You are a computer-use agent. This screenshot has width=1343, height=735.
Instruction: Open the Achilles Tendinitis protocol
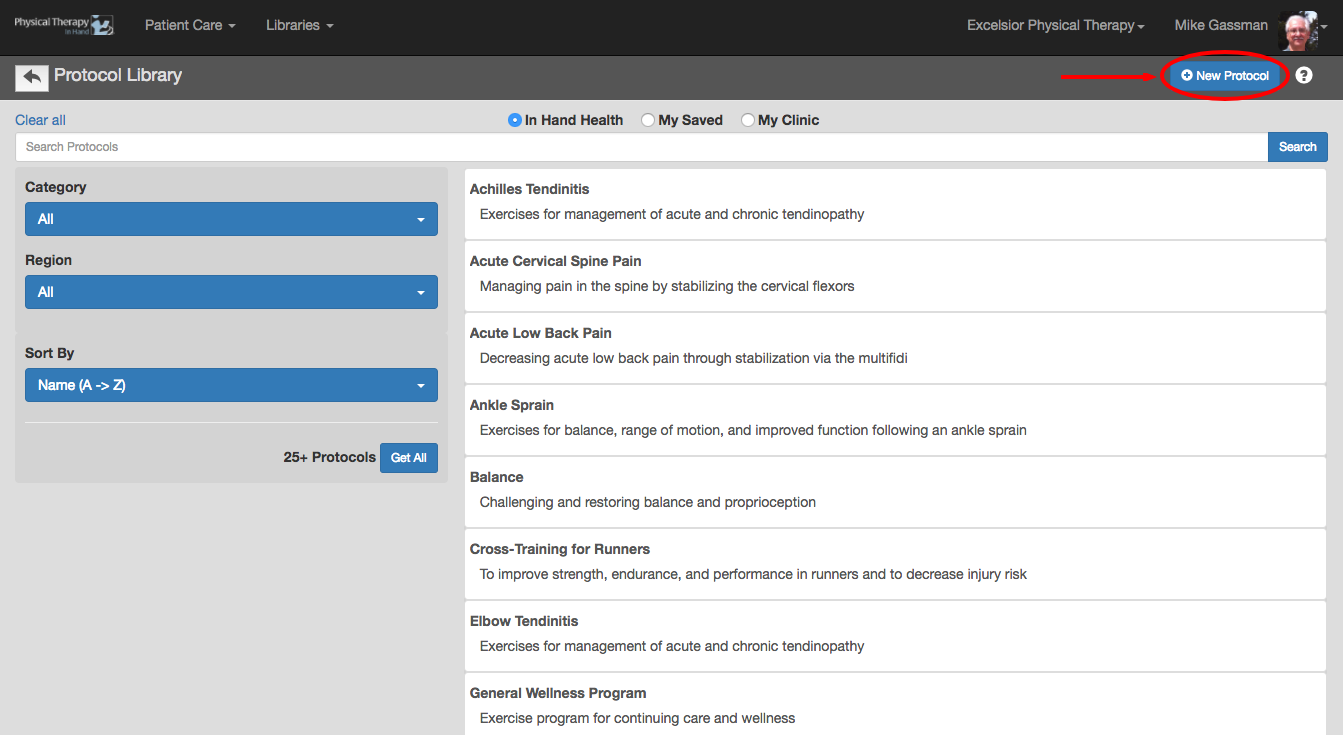click(530, 189)
